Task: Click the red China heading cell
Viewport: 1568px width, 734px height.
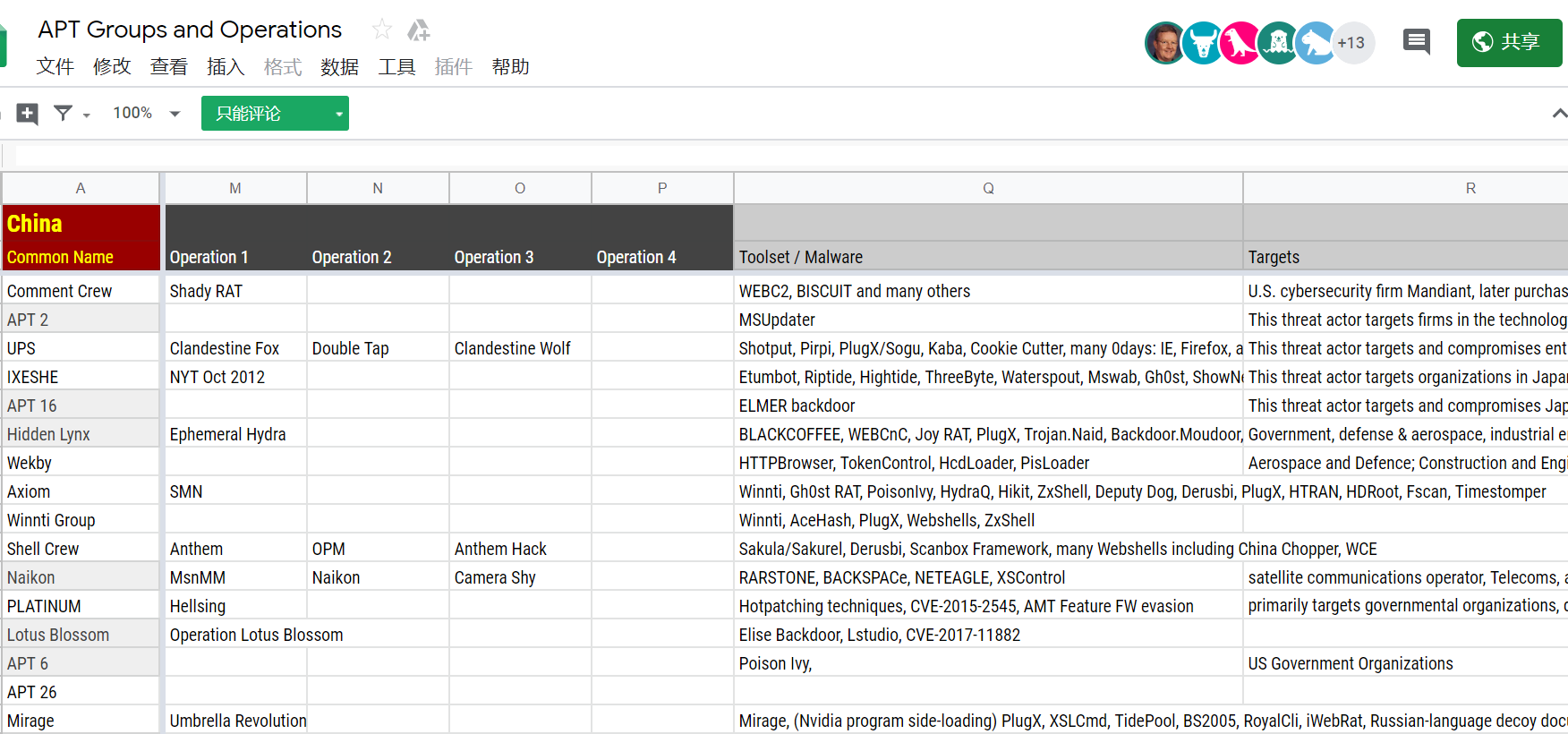Action: pos(81,223)
